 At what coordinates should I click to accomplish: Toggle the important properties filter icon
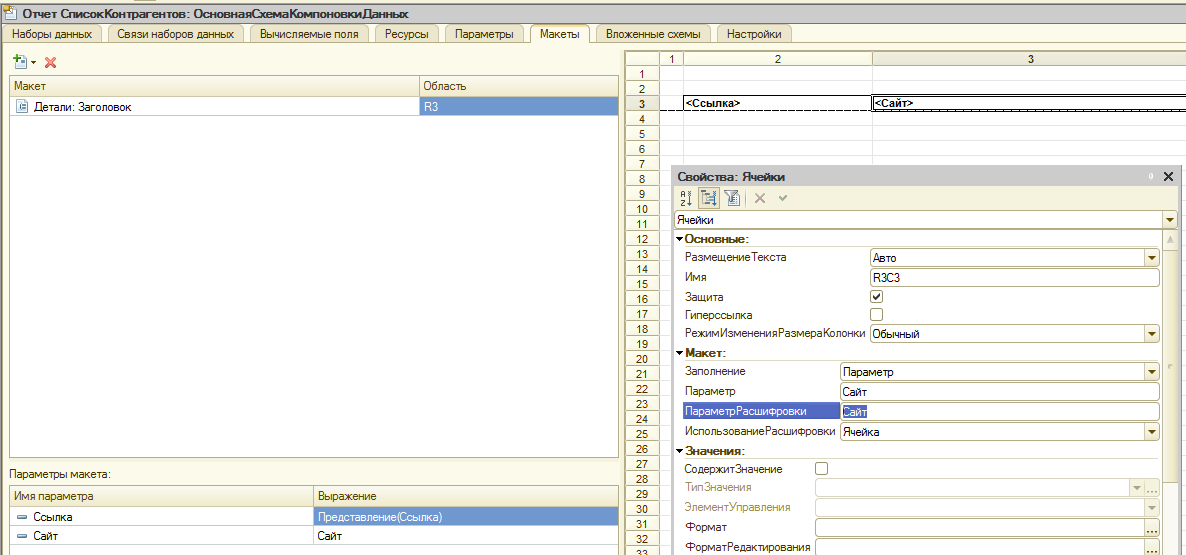click(x=731, y=198)
